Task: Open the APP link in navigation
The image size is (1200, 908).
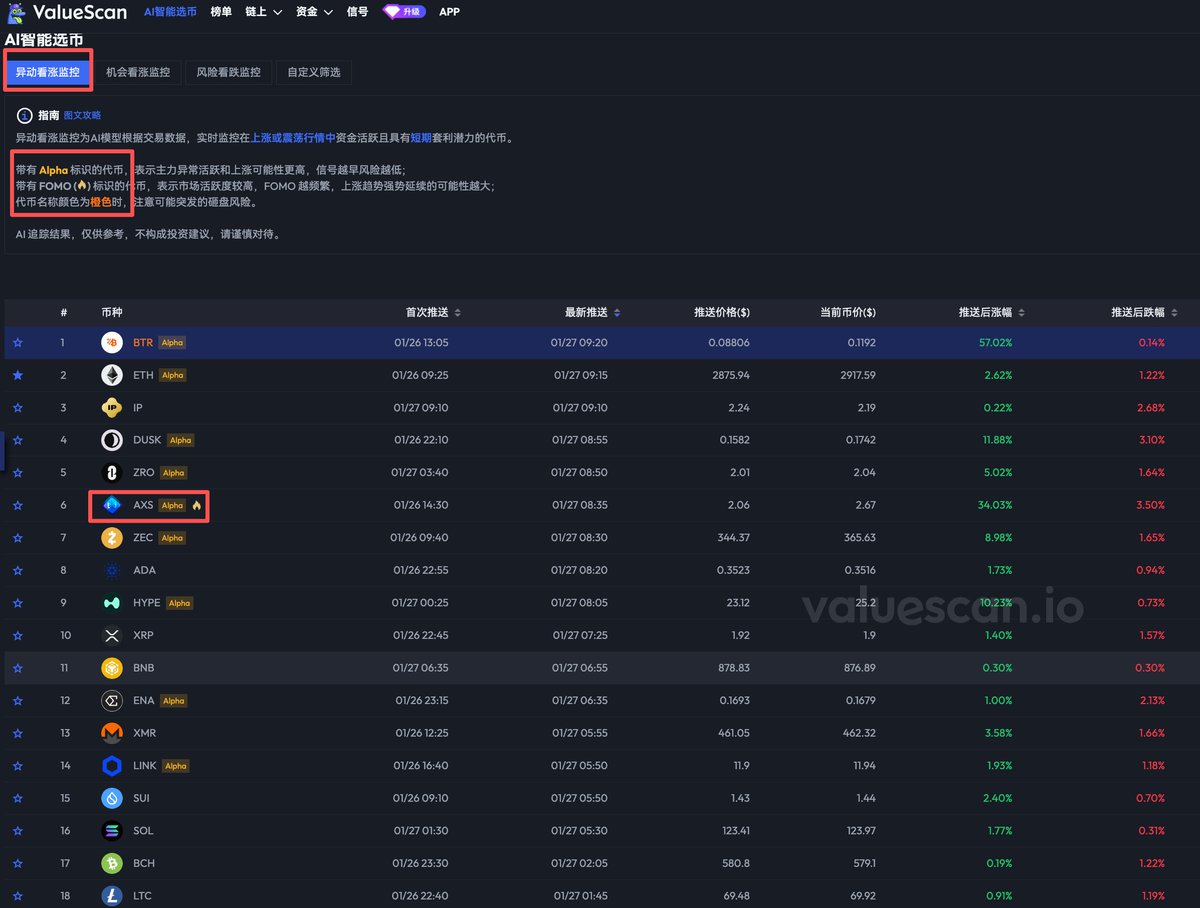Action: tap(450, 12)
